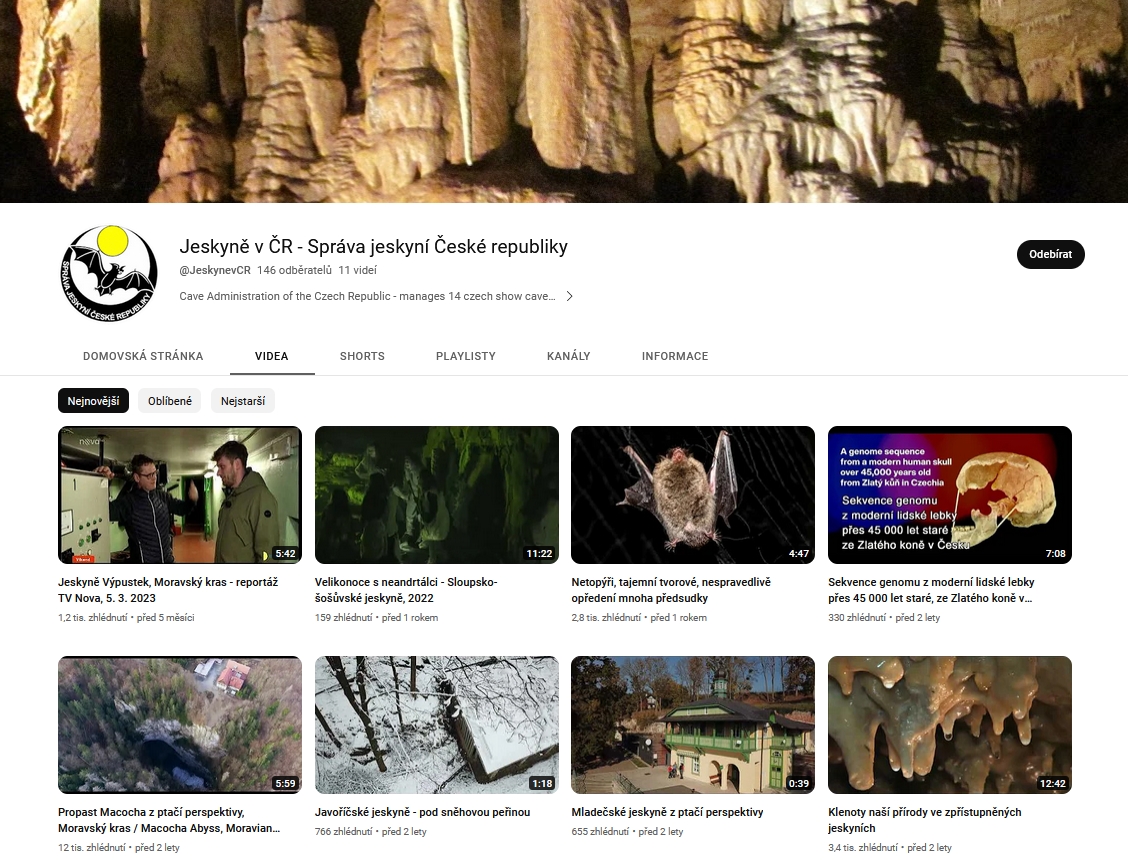This screenshot has height=860, width=1128.
Task: Click the bat logo channel avatar
Action: click(x=109, y=273)
